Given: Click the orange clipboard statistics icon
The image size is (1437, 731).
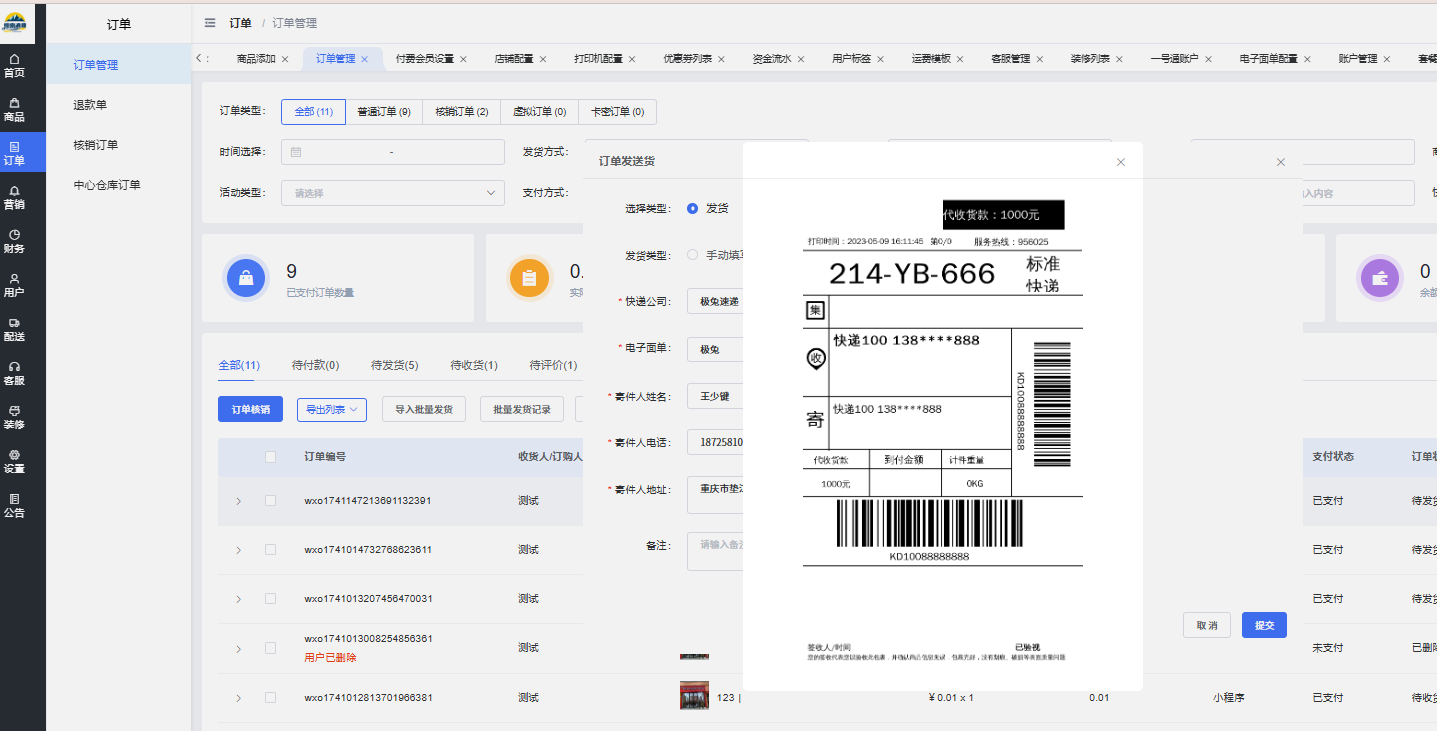Looking at the screenshot, I should click(x=530, y=278).
